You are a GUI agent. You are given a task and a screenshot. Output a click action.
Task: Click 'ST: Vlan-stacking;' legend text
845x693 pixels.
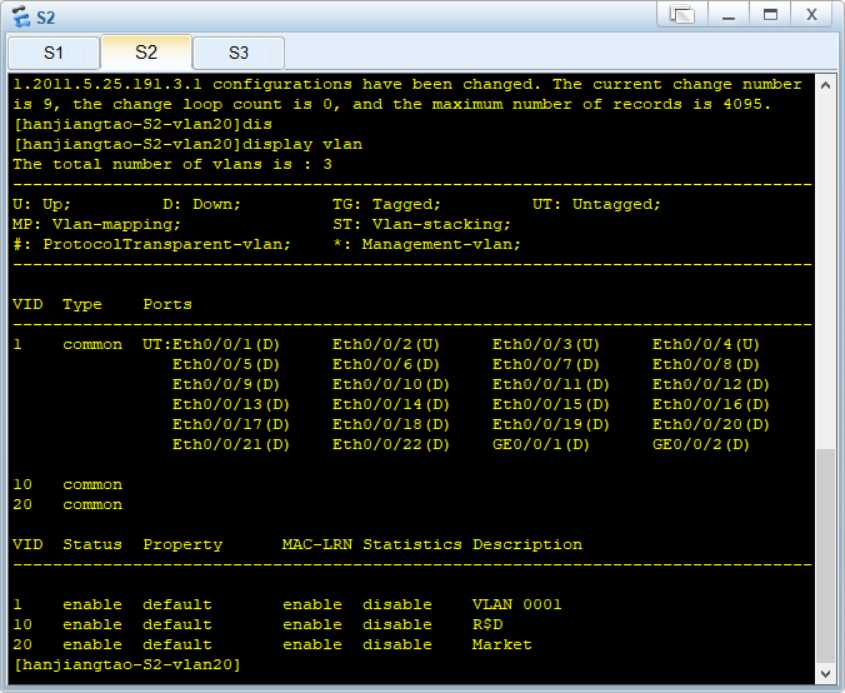point(421,225)
